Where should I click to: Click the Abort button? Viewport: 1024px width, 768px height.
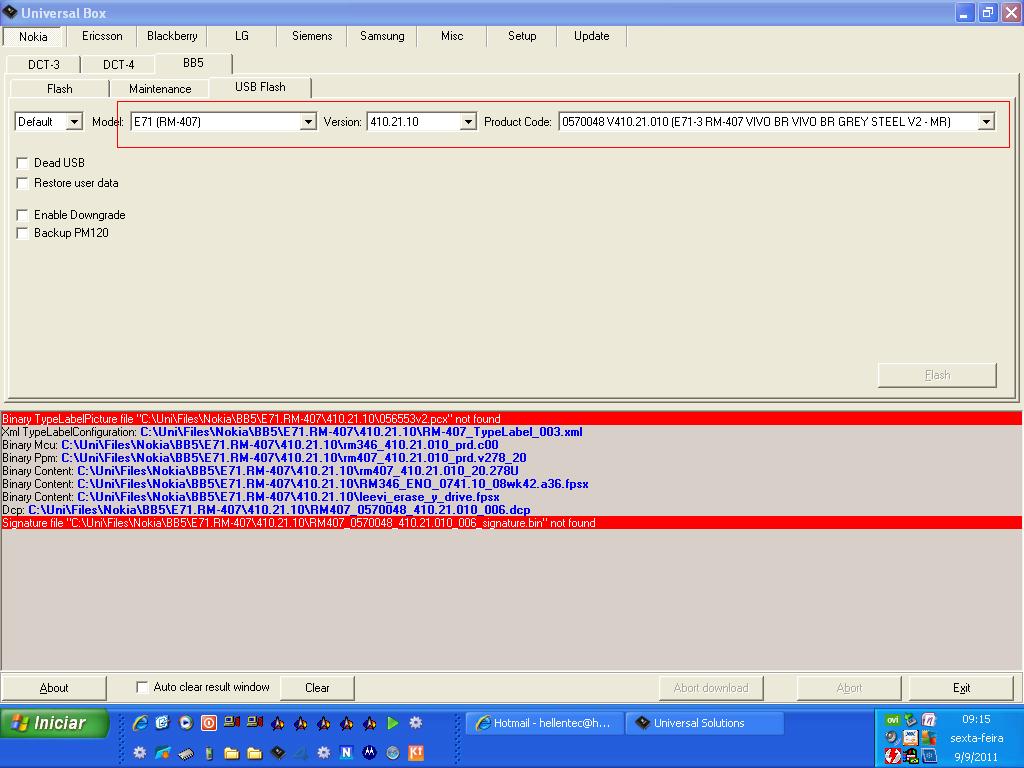tap(849, 688)
